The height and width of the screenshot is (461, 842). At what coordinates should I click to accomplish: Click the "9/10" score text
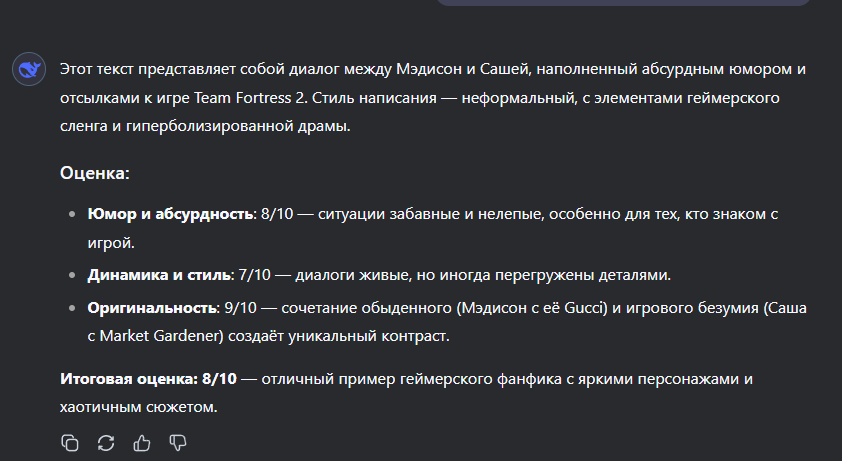pos(240,308)
